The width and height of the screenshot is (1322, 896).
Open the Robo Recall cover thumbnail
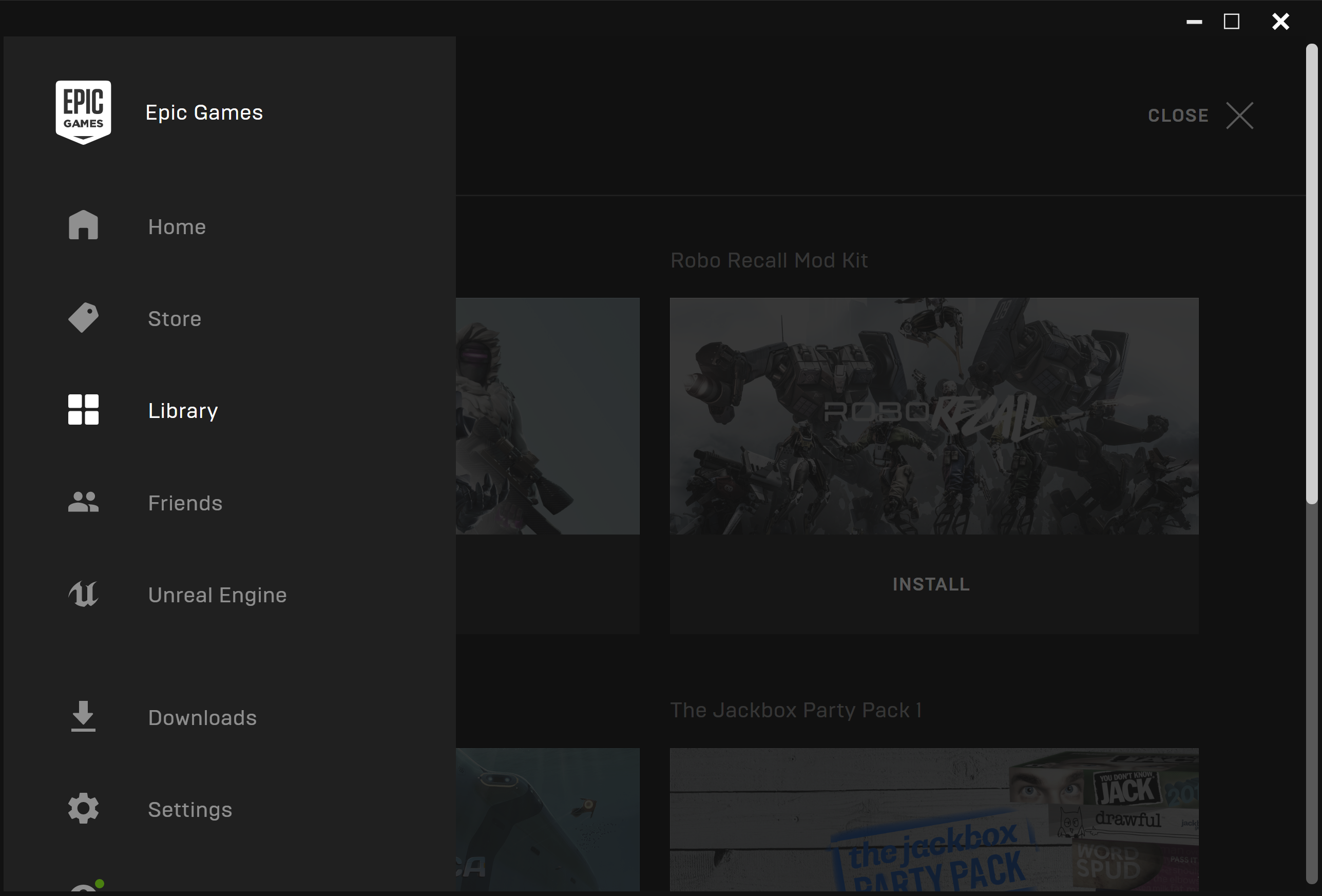[x=934, y=416]
